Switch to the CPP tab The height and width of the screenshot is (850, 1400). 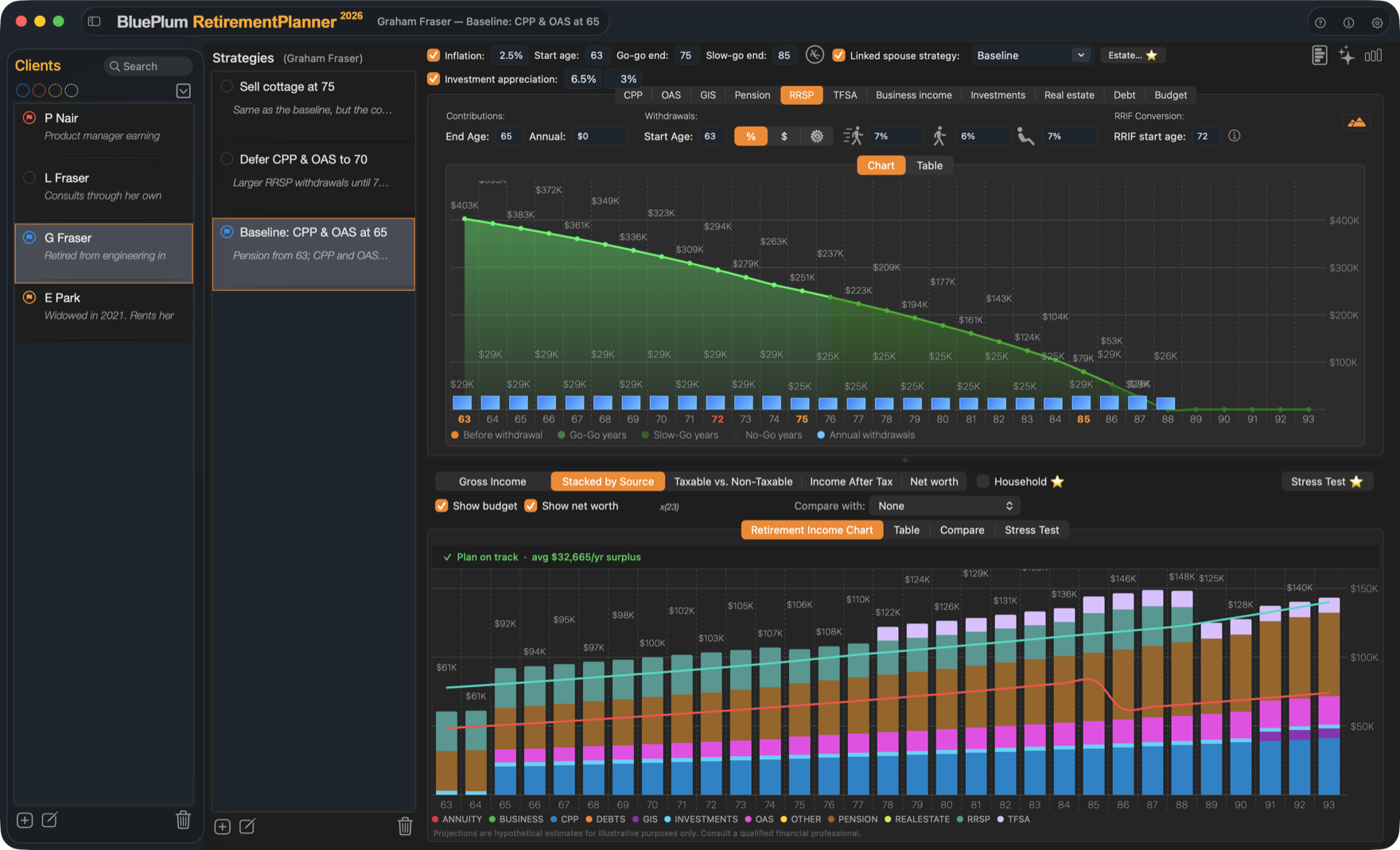tap(633, 95)
